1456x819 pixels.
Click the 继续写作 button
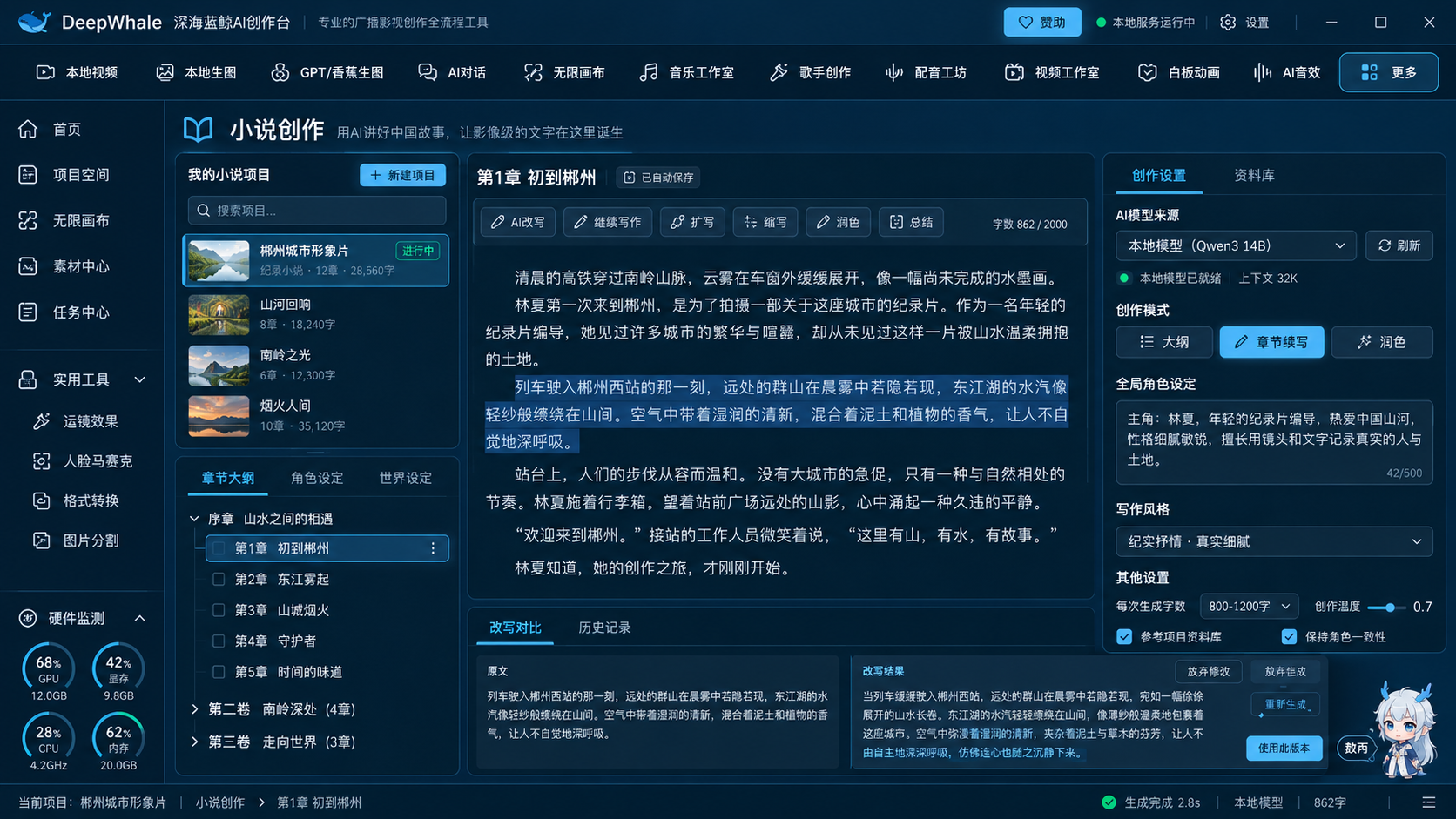point(608,223)
